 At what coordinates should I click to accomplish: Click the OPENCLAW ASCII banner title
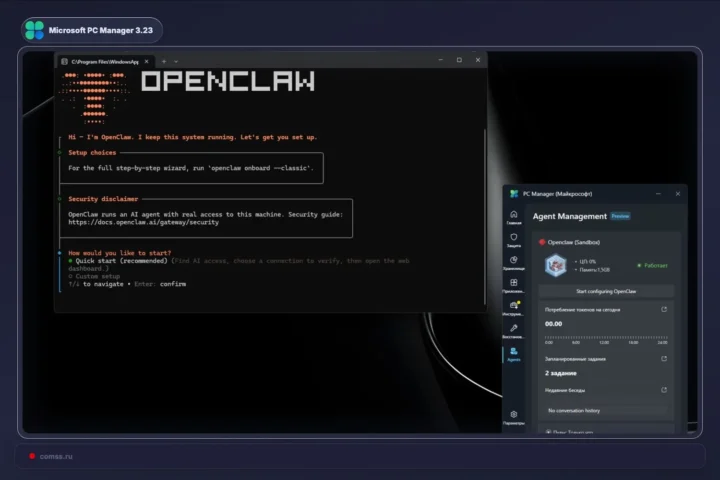[x=228, y=81]
